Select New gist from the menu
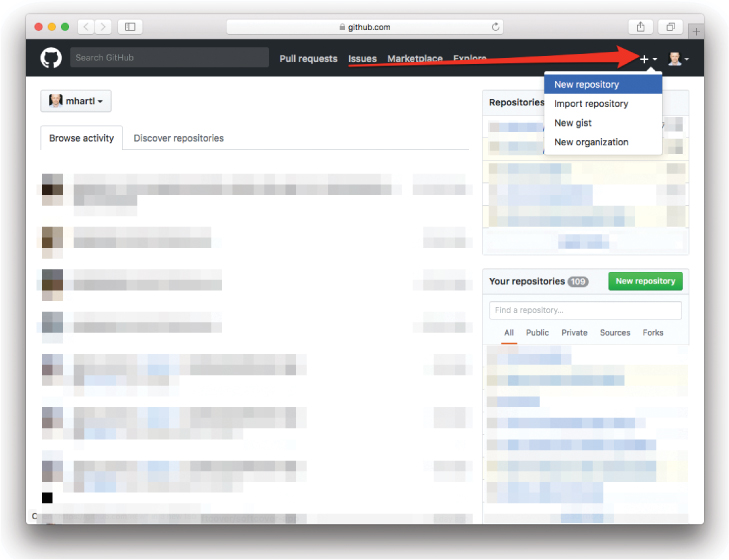This screenshot has height=560, width=729. point(573,123)
